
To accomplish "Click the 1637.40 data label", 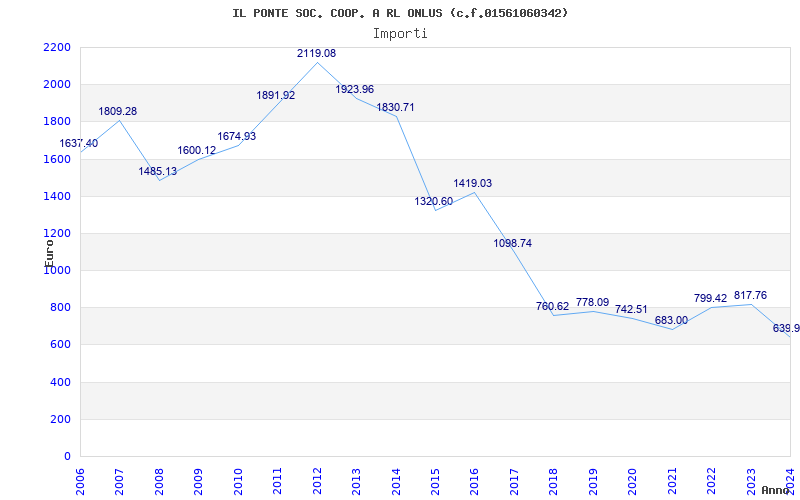I will tap(79, 143).
